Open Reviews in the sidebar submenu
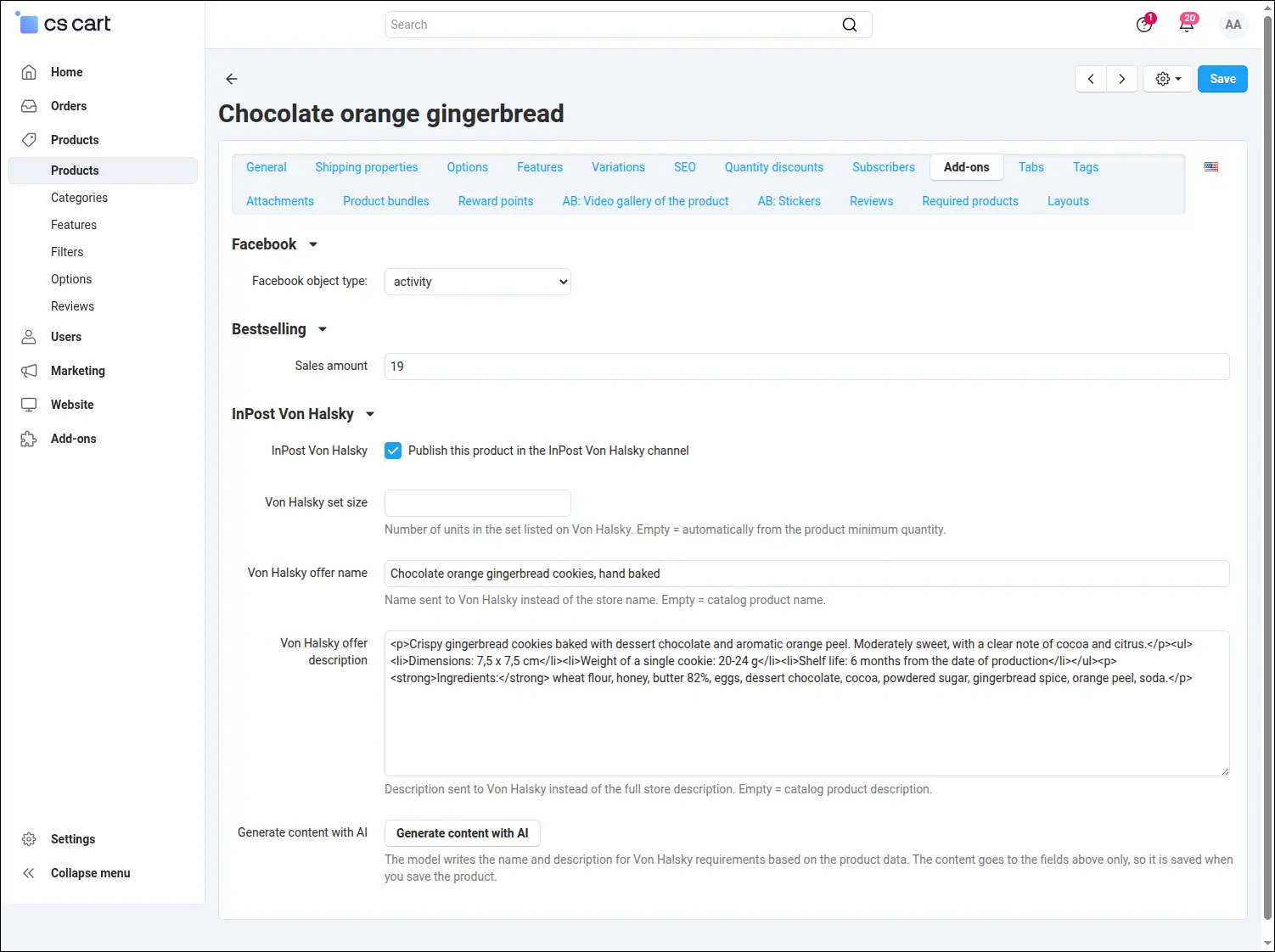 tap(72, 306)
